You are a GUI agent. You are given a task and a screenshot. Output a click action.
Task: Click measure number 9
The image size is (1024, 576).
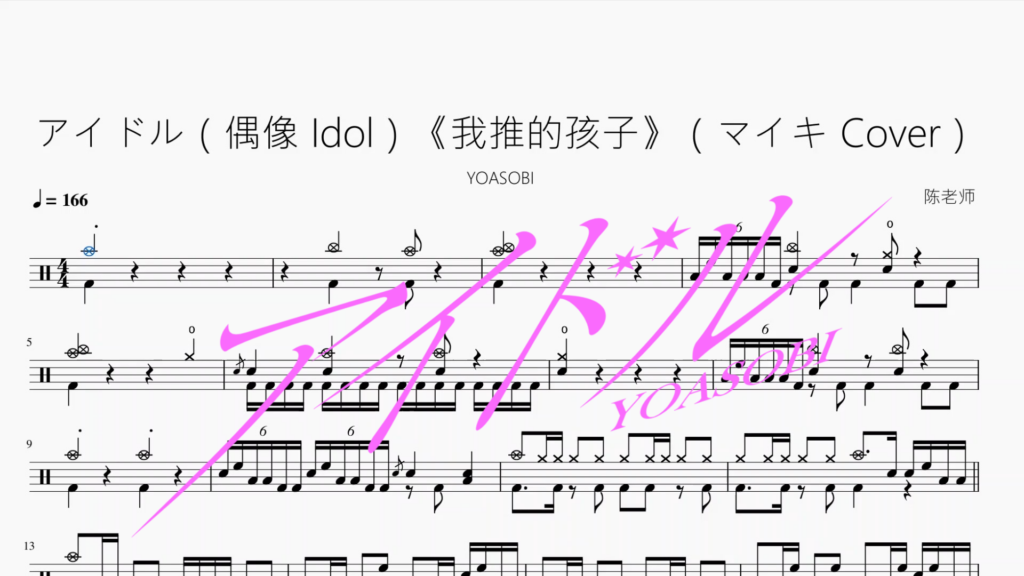pos(29,444)
